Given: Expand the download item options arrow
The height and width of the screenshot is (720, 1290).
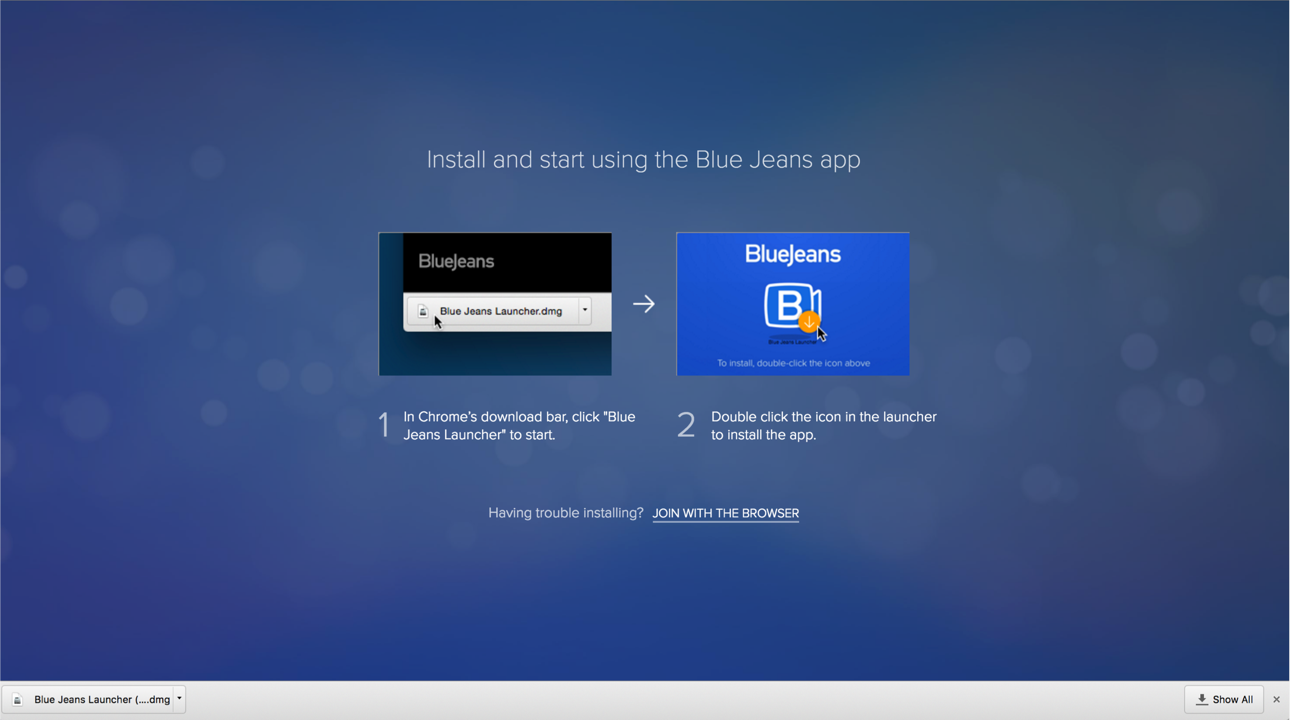Looking at the screenshot, I should pyautogui.click(x=180, y=699).
